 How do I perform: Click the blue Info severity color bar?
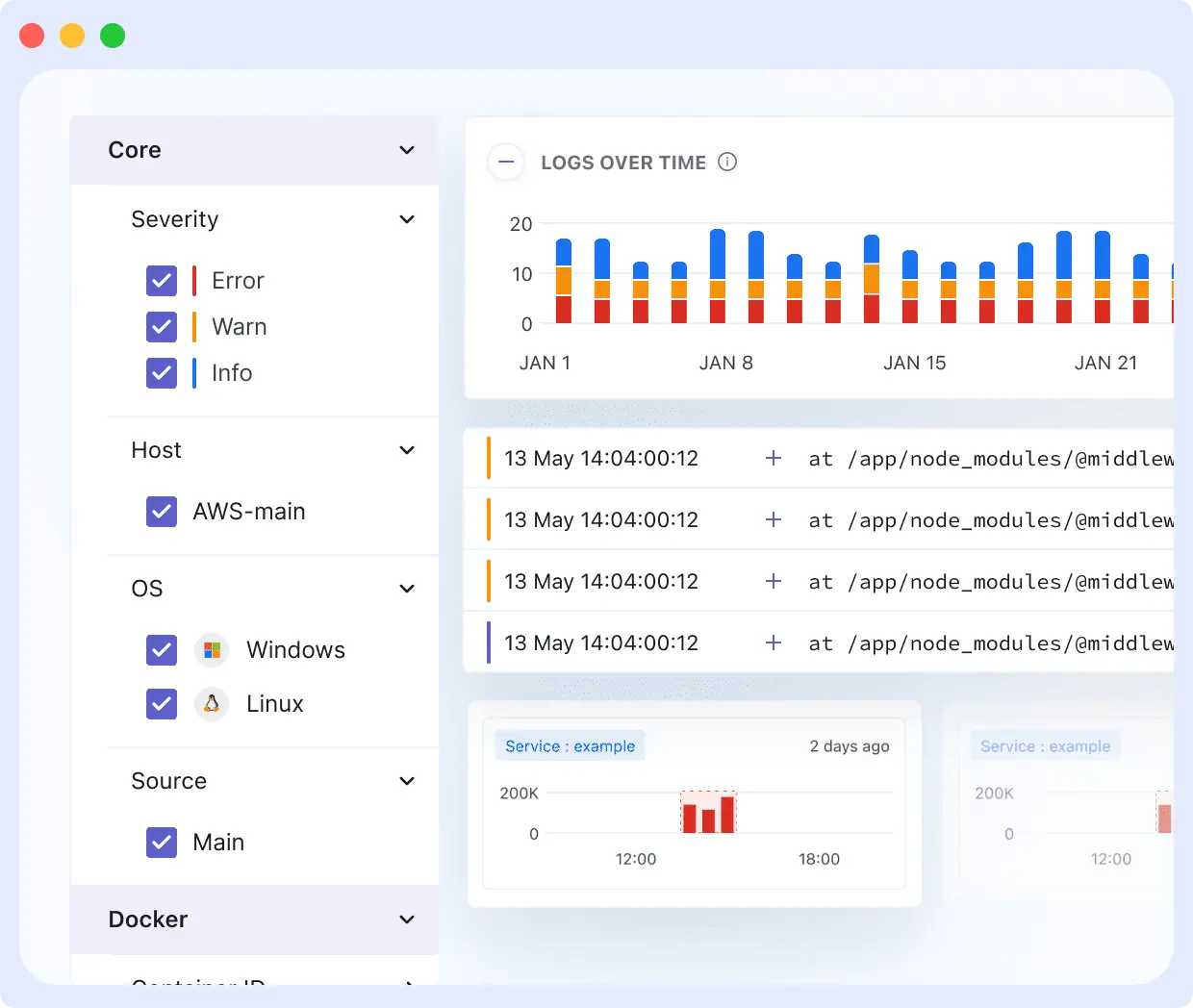(x=194, y=373)
